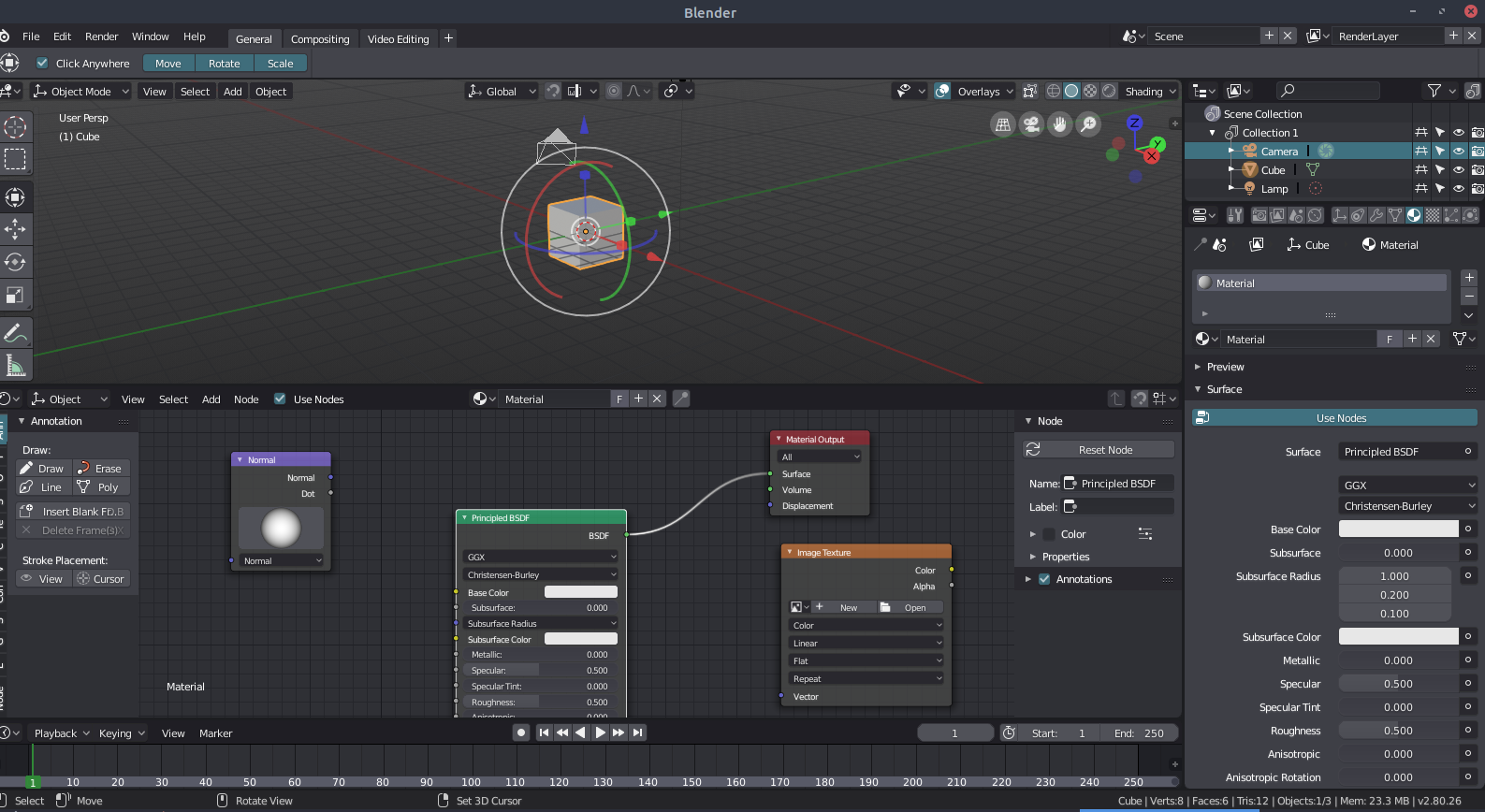Open the Texture properties checker tab
The height and width of the screenshot is (812, 1485).
1433,215
